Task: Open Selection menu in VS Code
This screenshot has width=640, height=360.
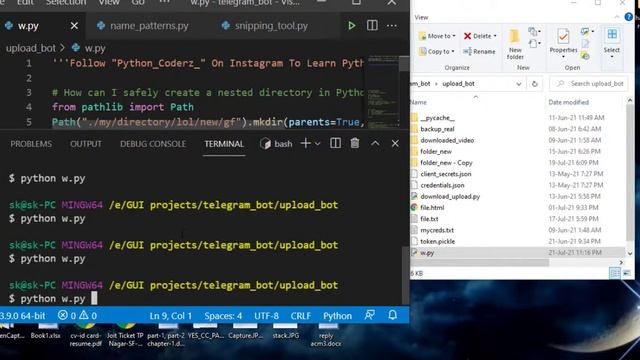Action: (x=66, y=2)
